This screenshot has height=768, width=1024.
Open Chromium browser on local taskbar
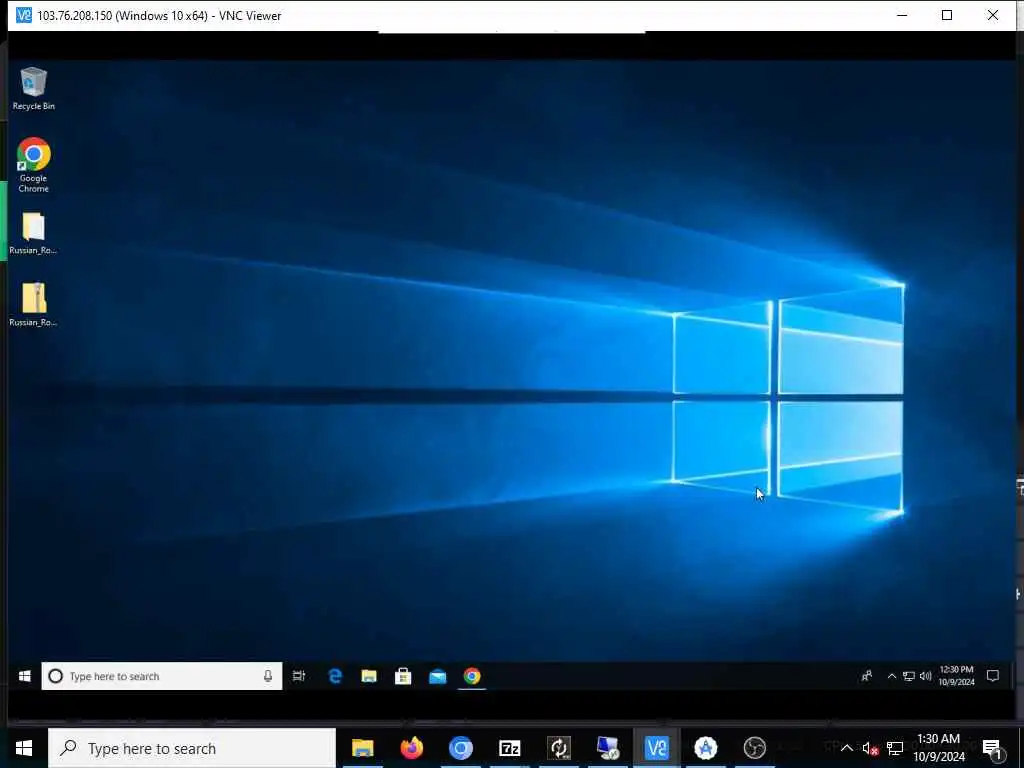tap(460, 748)
